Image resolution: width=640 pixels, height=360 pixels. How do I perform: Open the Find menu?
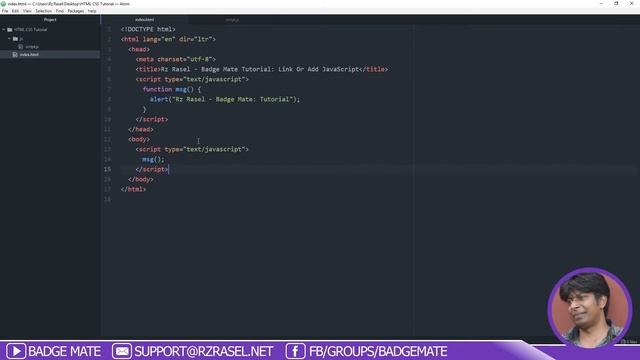(x=60, y=11)
